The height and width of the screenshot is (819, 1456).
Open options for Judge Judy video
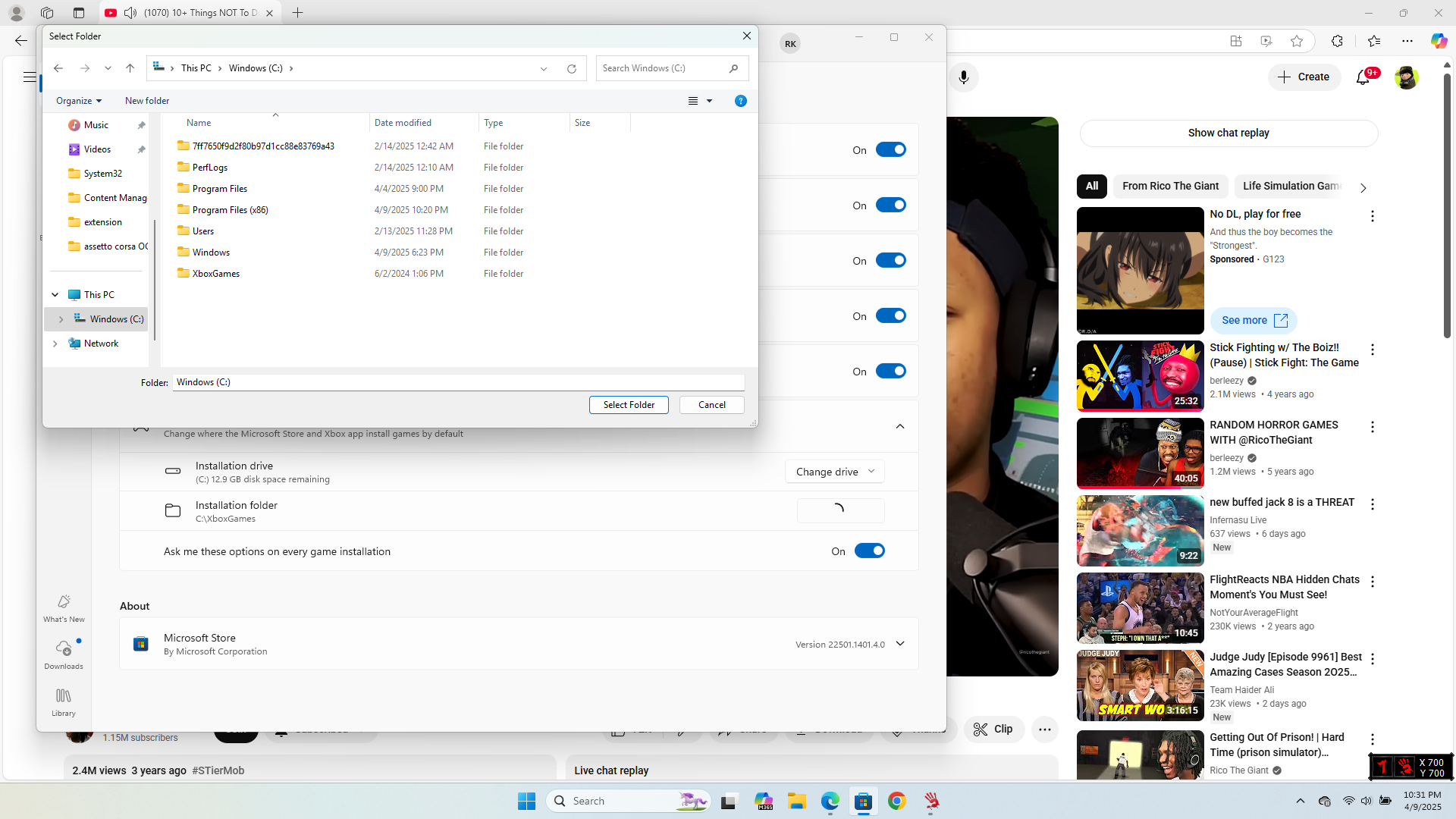1373,659
